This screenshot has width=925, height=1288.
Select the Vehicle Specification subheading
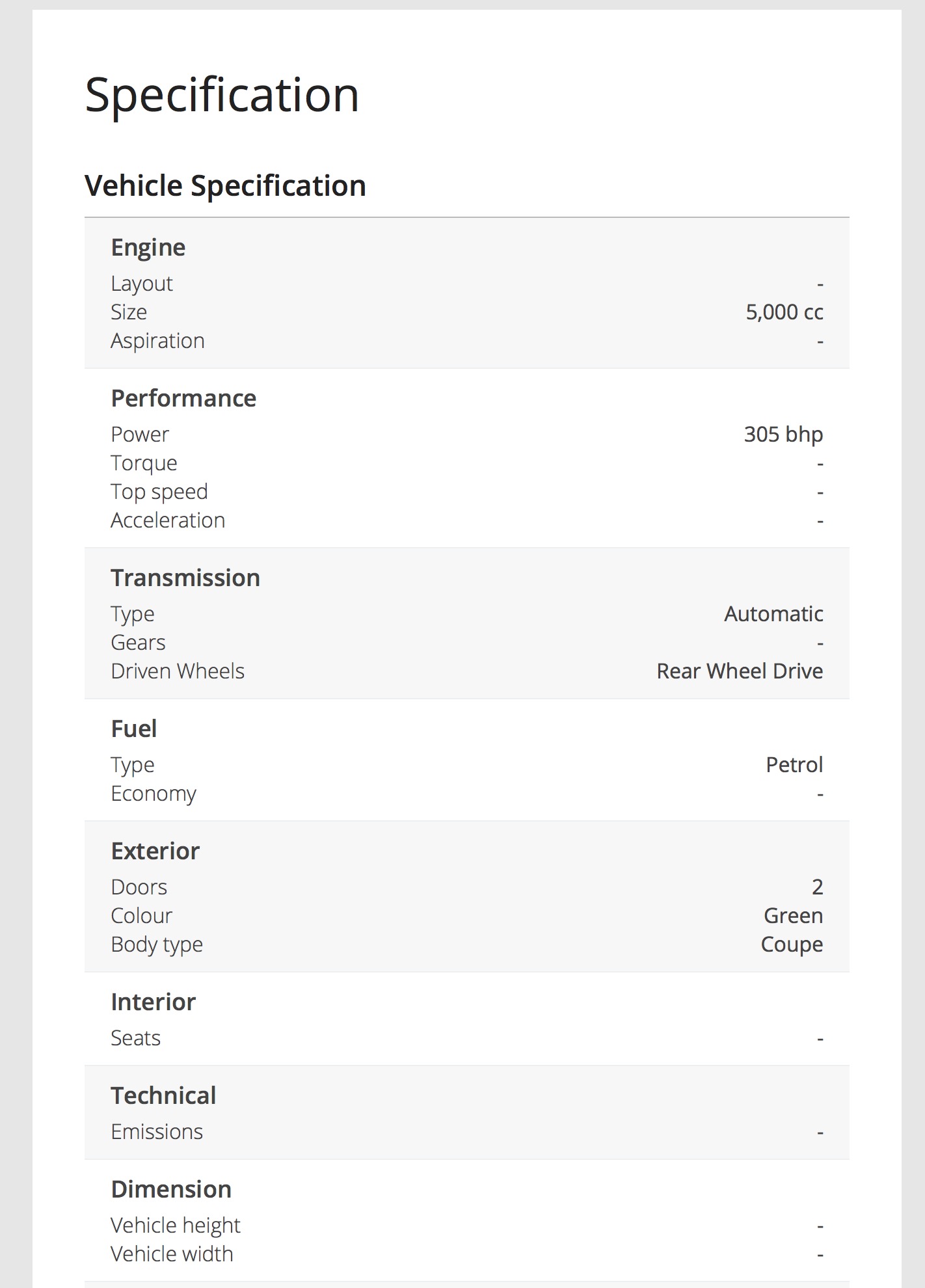point(225,186)
